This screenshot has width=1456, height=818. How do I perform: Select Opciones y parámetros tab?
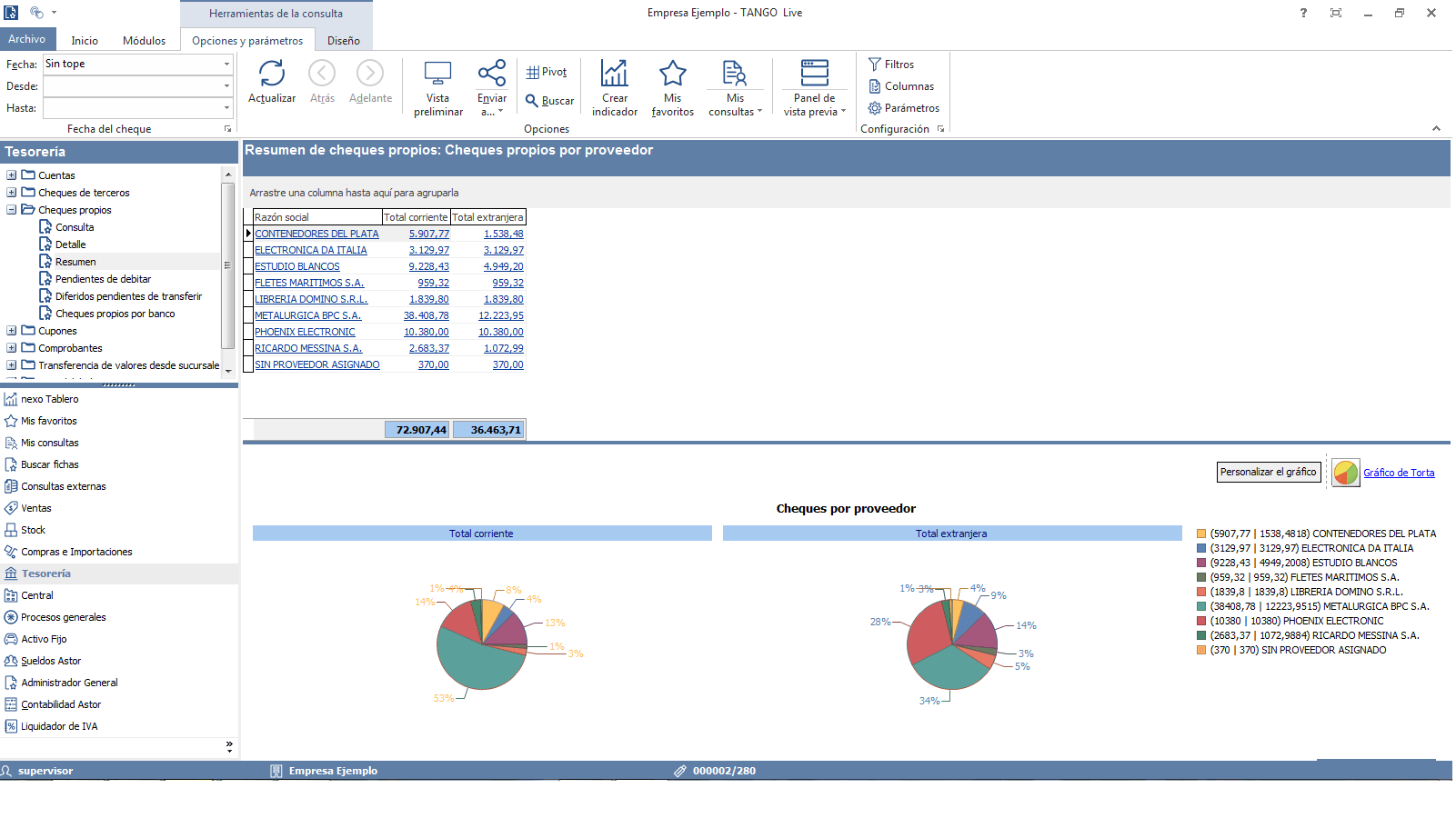click(x=247, y=41)
